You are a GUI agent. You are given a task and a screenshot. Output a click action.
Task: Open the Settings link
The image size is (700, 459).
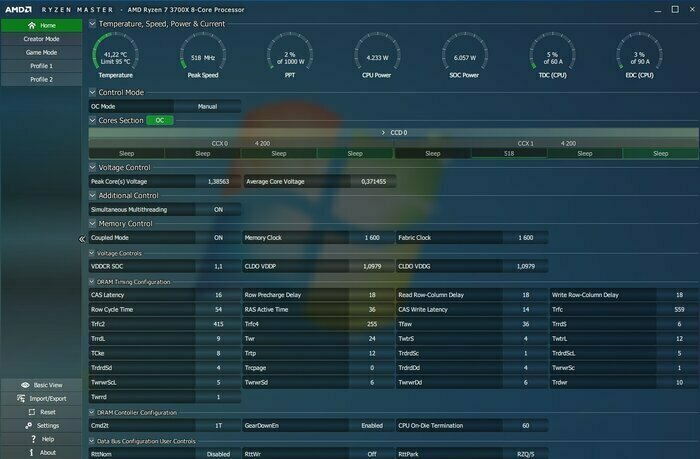(x=41, y=426)
